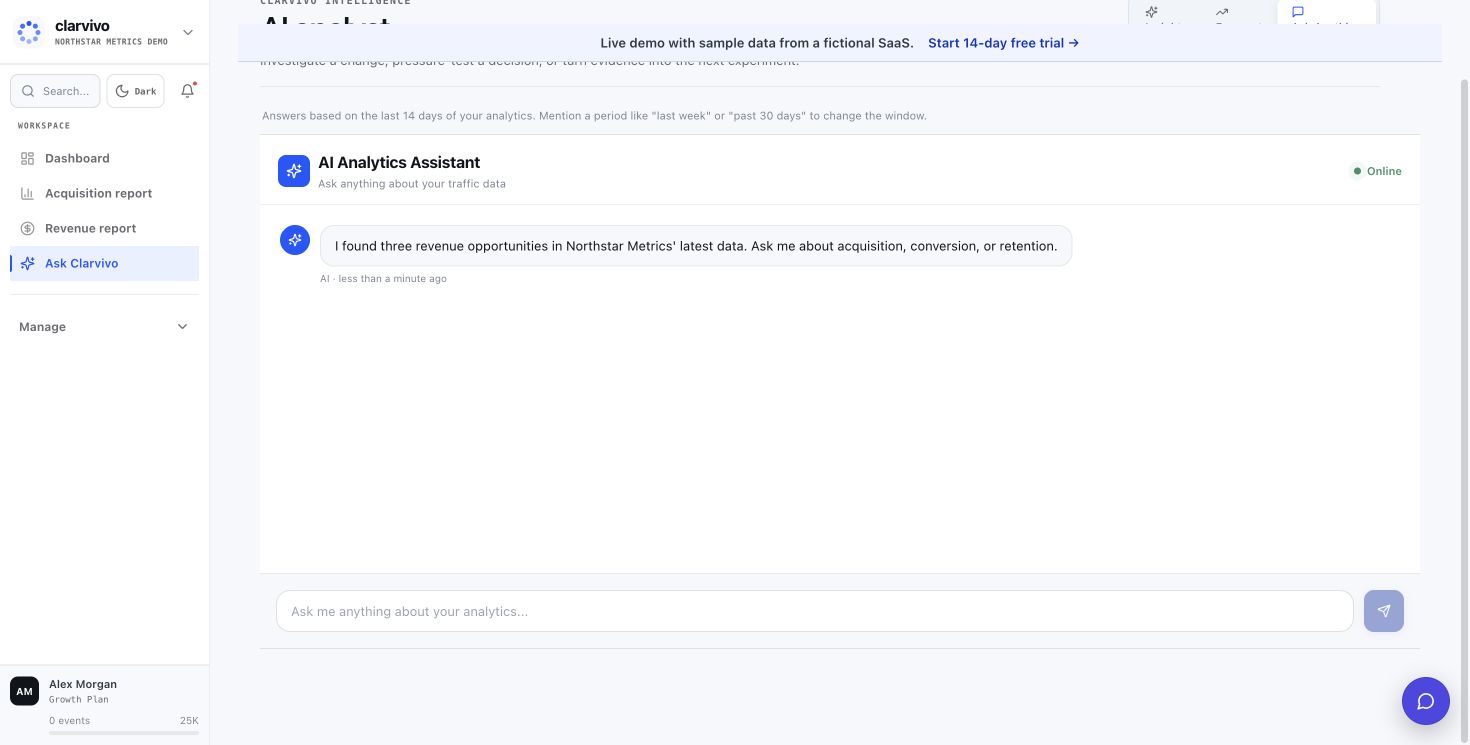Click the AM user avatar
Viewport: 1470px width, 745px height.
pos(24,691)
